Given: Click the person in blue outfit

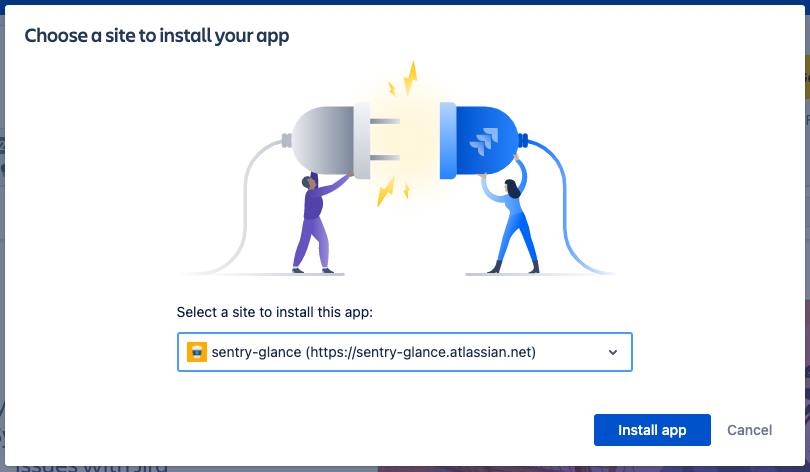Looking at the screenshot, I should tap(515, 225).
